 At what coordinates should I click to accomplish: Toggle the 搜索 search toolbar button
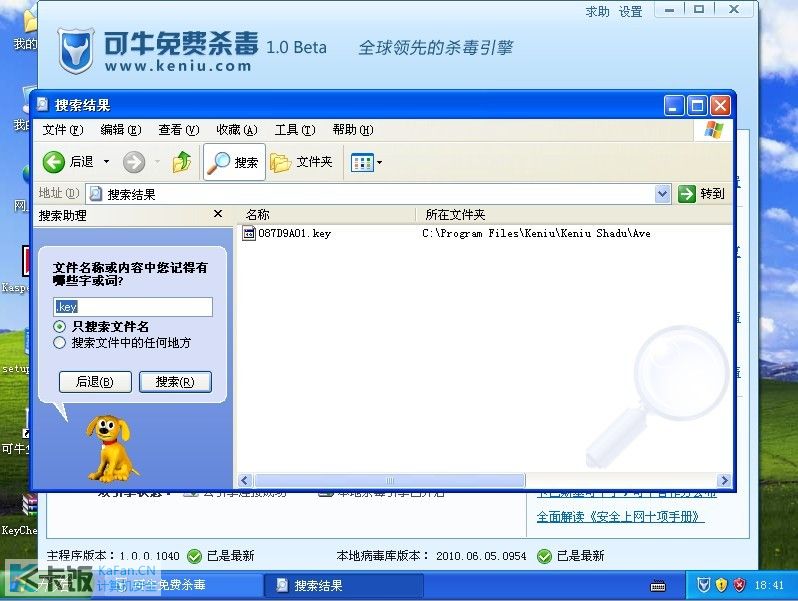[234, 162]
